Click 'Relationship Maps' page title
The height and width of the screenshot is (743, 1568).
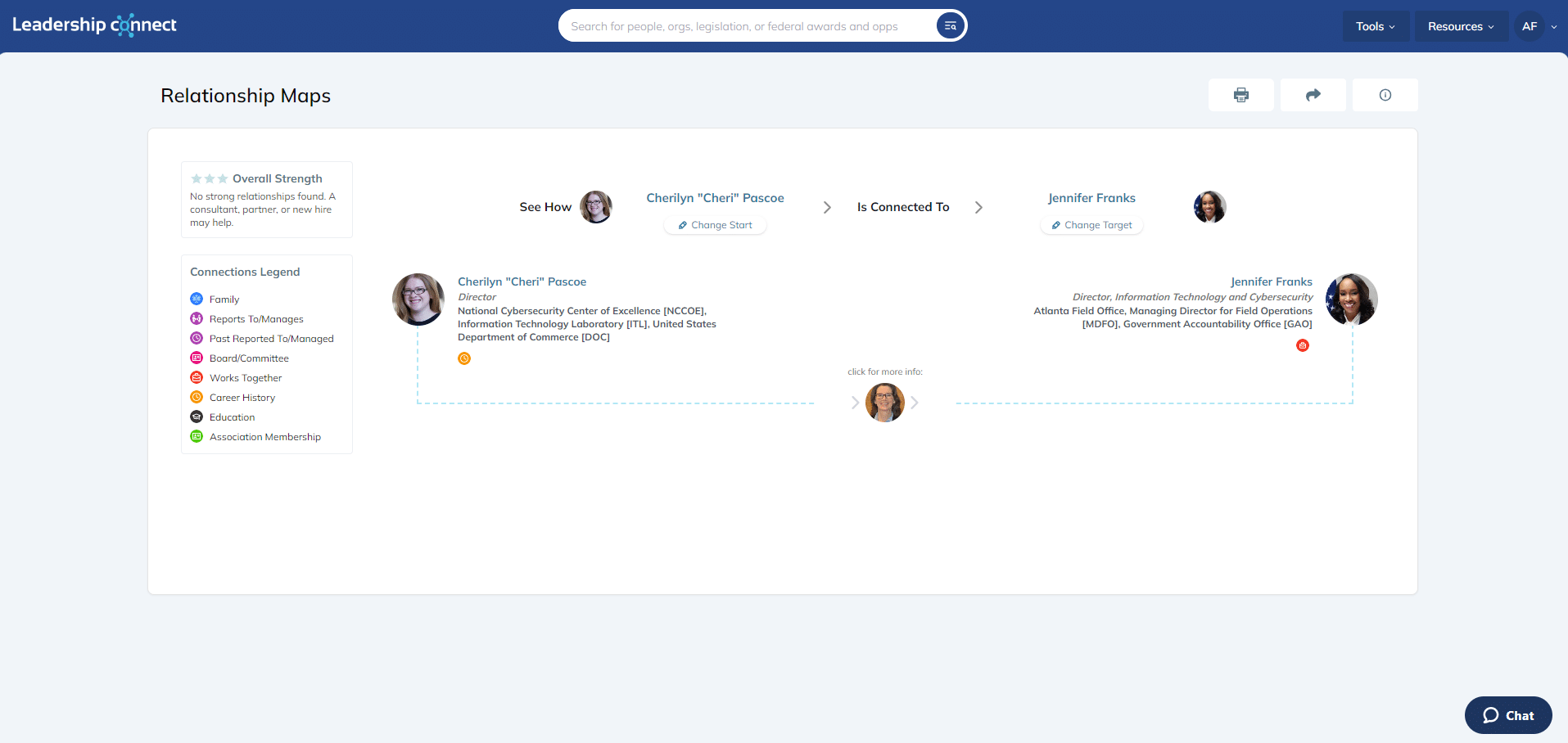click(x=246, y=96)
